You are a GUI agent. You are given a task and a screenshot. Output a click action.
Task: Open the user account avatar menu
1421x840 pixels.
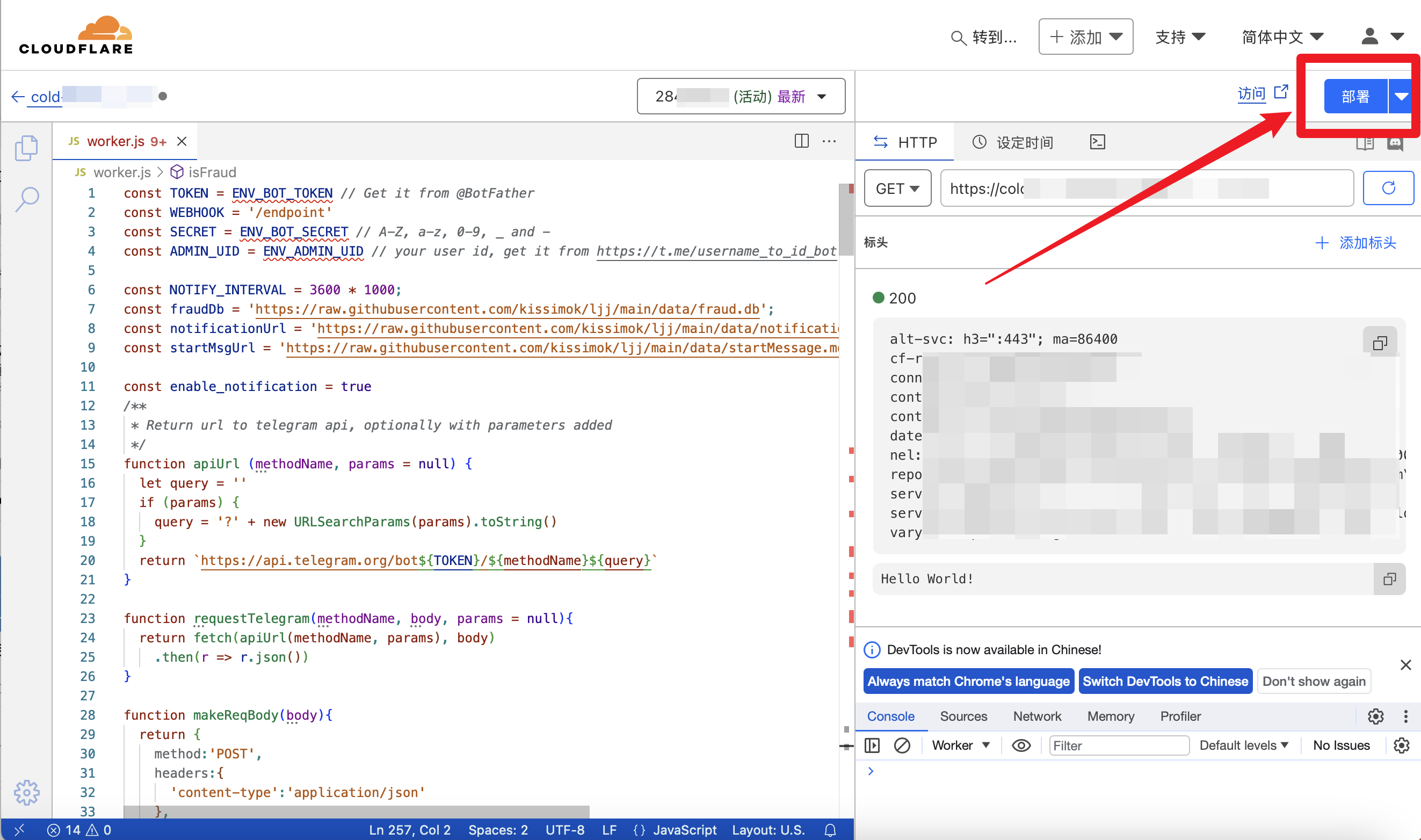(1382, 36)
